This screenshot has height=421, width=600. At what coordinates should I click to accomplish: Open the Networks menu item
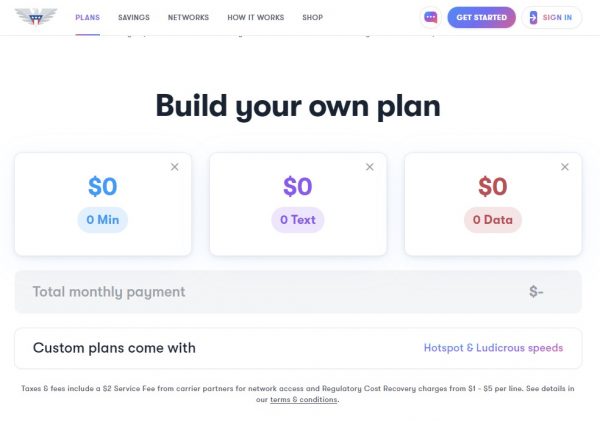pyautogui.click(x=188, y=17)
